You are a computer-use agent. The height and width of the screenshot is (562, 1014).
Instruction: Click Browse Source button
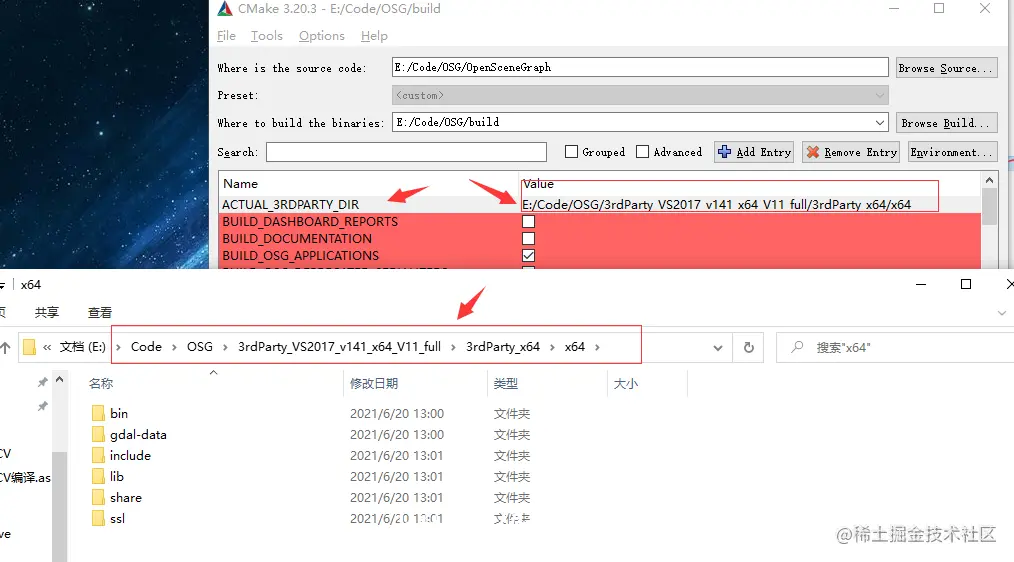(x=947, y=68)
